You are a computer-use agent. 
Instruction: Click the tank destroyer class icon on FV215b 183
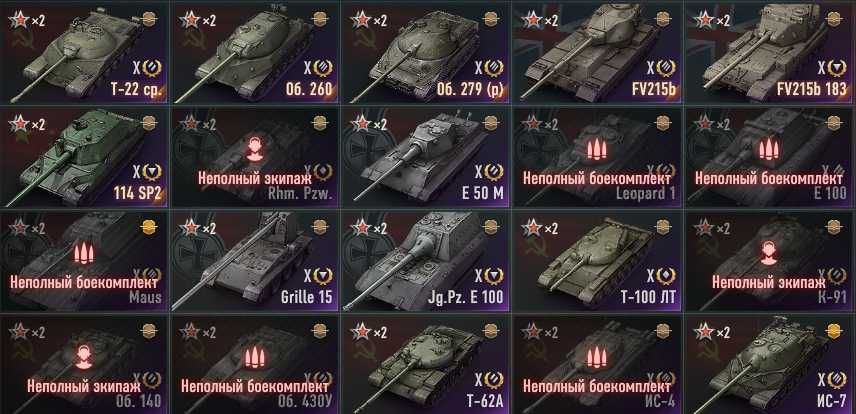tap(836, 68)
